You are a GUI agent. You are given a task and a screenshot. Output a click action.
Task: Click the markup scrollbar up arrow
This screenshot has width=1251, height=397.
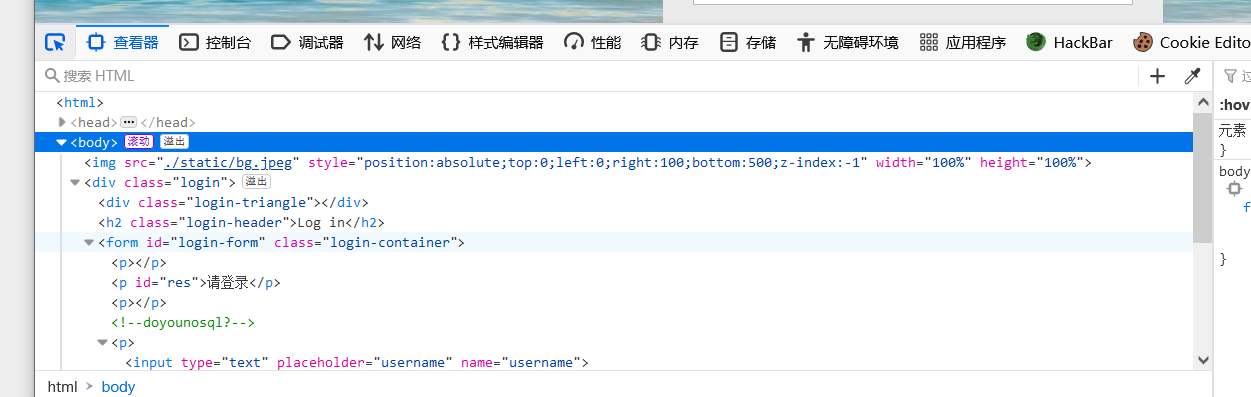(x=1202, y=102)
